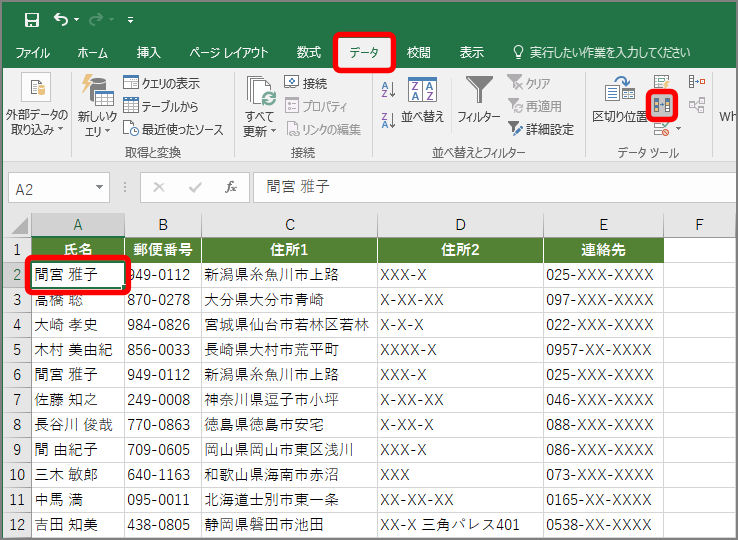Click the クリア filter item
The image size is (738, 540).
click(529, 83)
